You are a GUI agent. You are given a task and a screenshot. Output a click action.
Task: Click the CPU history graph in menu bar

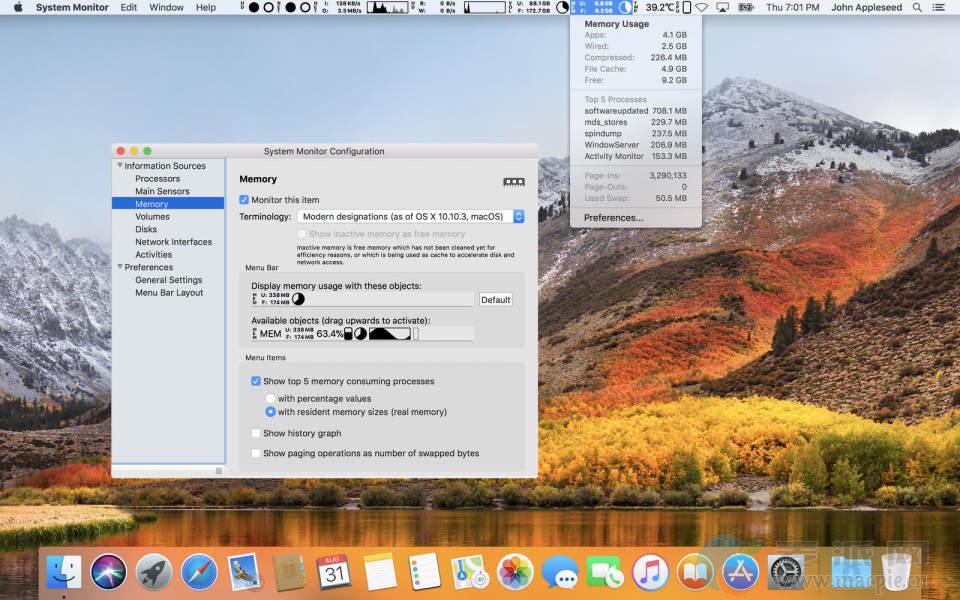(x=387, y=7)
